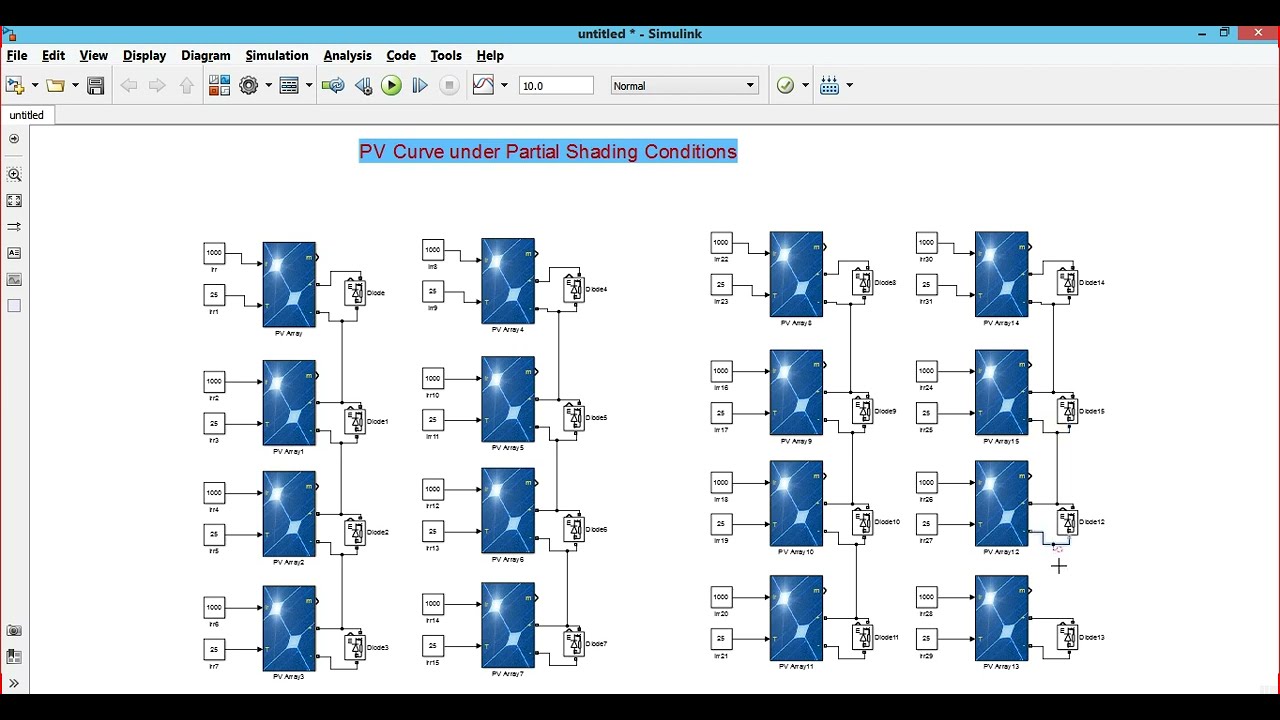The height and width of the screenshot is (720, 1280).
Task: Save the model with the floppy disk icon
Action: pyautogui.click(x=96, y=86)
